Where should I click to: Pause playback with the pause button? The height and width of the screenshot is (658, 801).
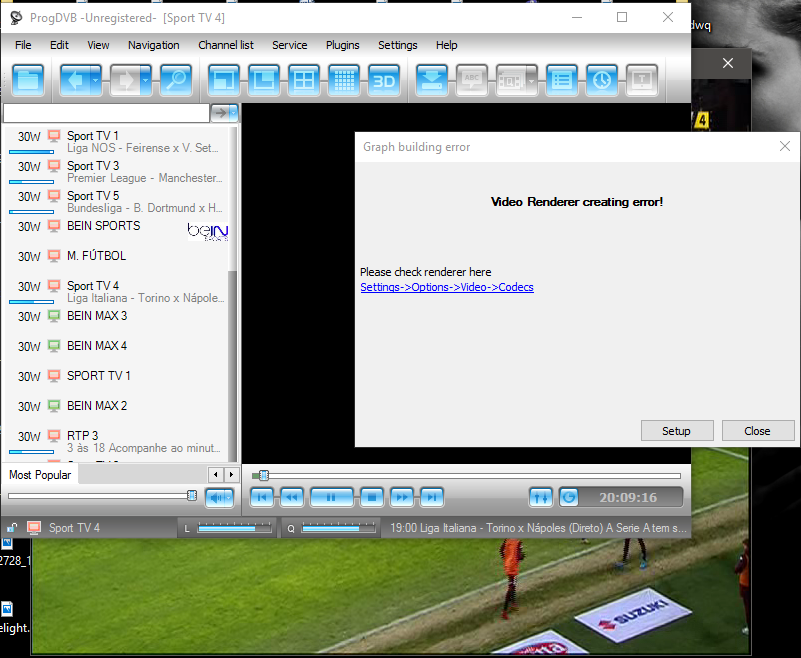(x=332, y=497)
